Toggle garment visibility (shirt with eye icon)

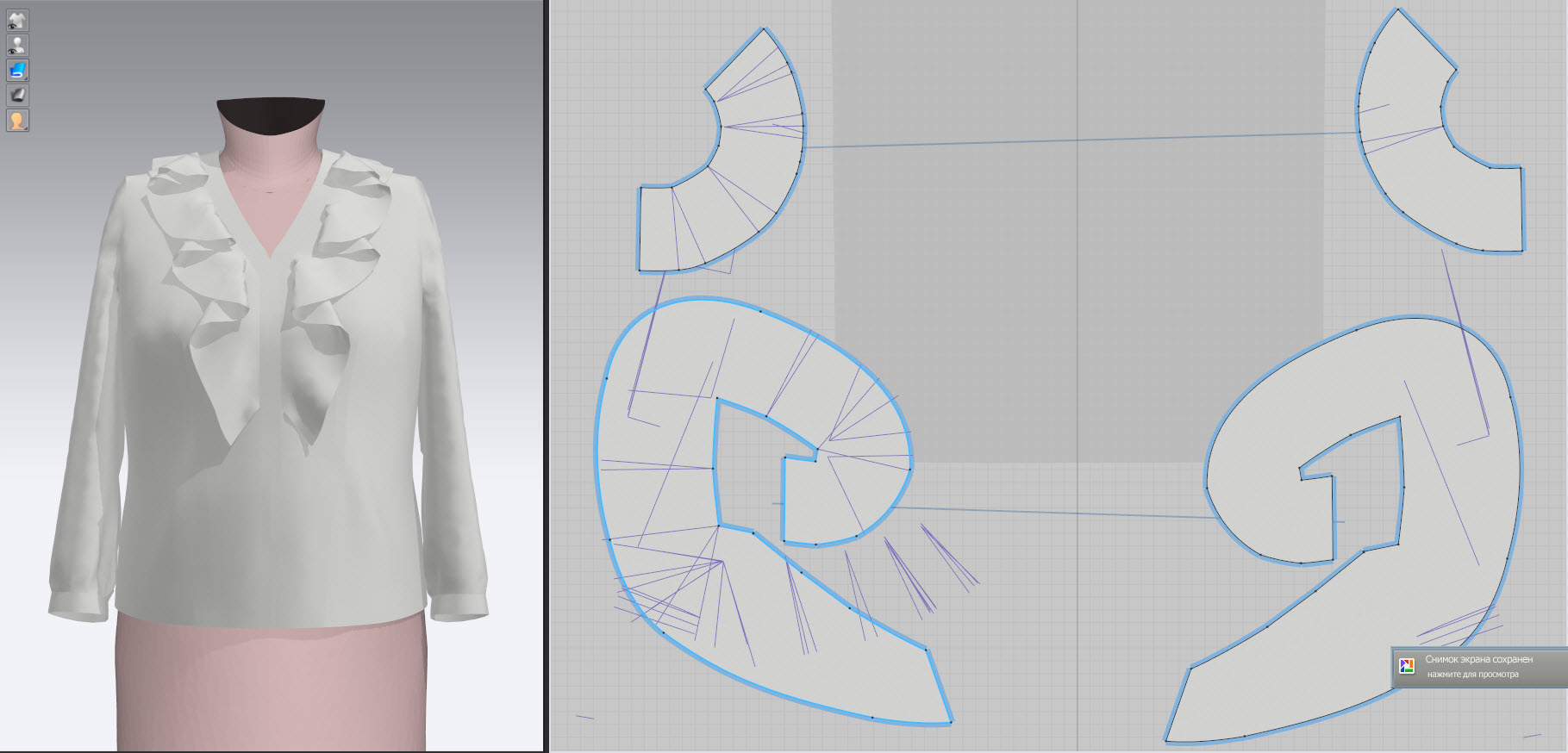[x=17, y=20]
